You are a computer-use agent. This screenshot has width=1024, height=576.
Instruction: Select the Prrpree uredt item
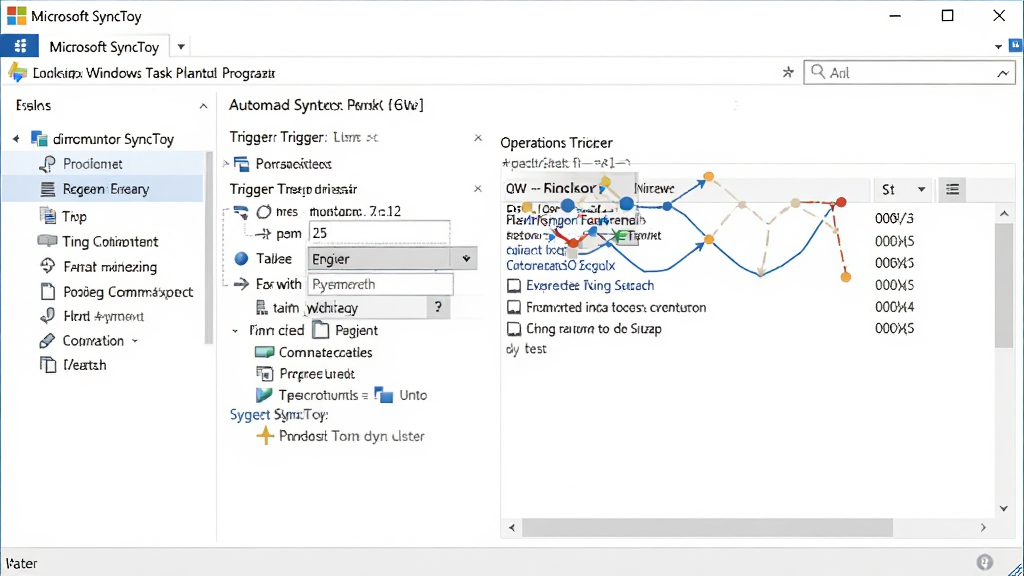tap(305, 374)
